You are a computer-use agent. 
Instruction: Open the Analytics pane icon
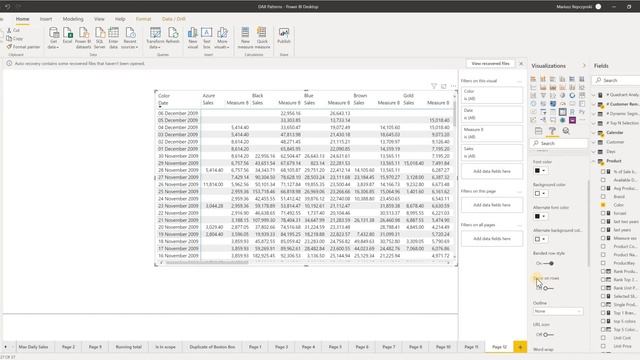coord(566,131)
